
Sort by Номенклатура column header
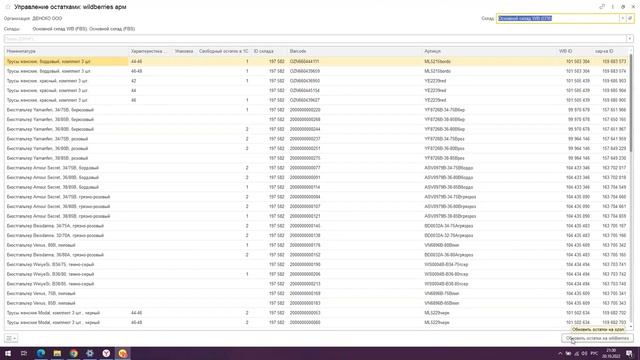coord(67,51)
